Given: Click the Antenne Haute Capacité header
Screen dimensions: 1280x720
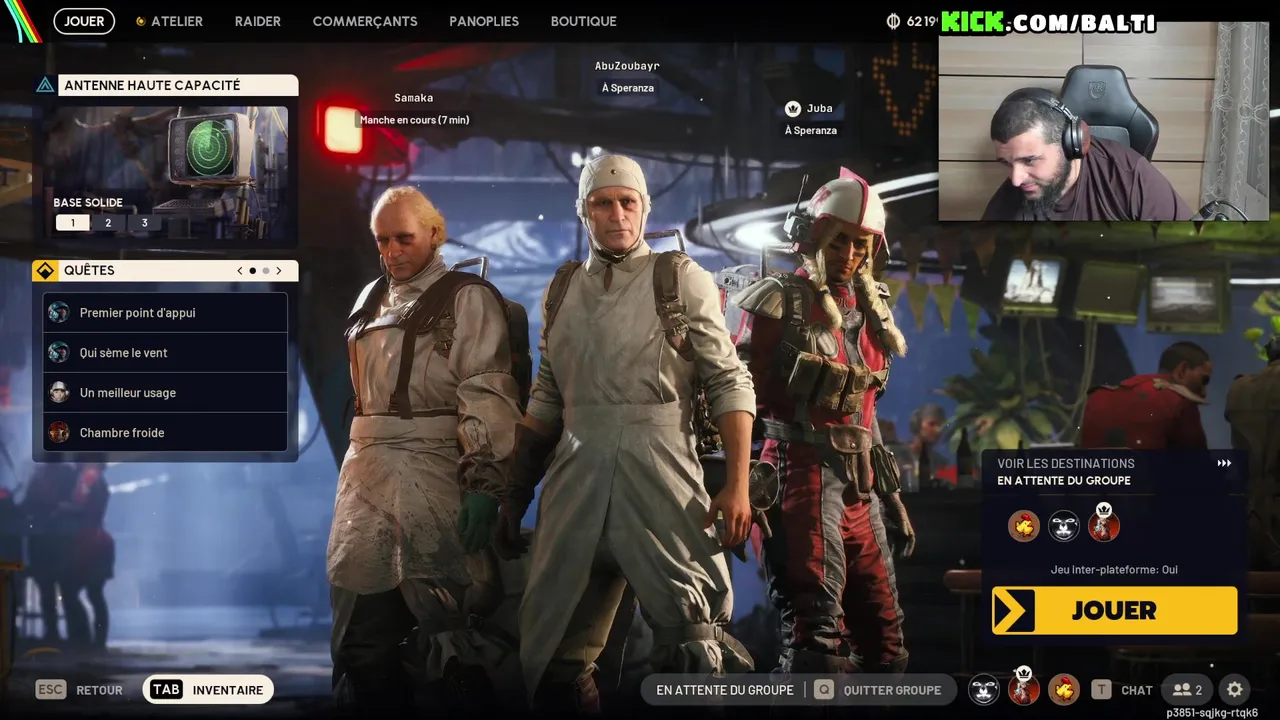Looking at the screenshot, I should pyautogui.click(x=178, y=85).
